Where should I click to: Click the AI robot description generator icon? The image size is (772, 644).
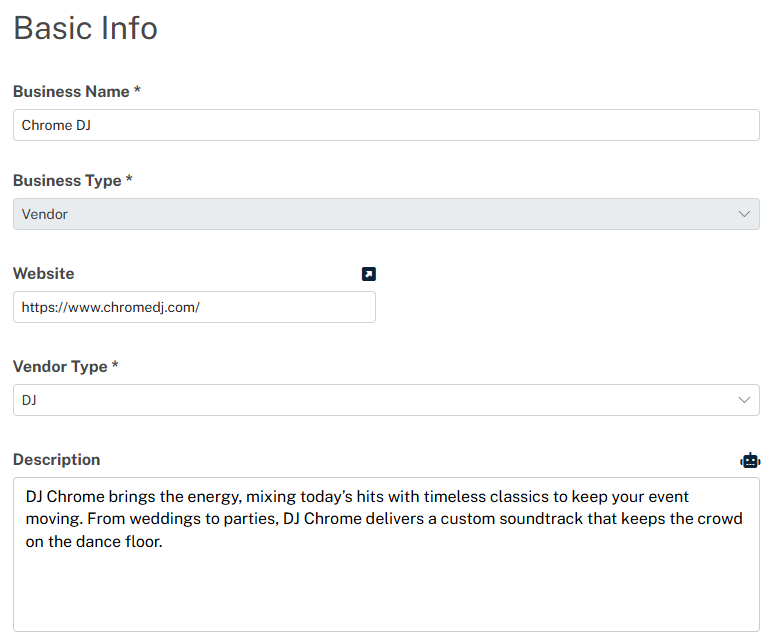point(750,460)
